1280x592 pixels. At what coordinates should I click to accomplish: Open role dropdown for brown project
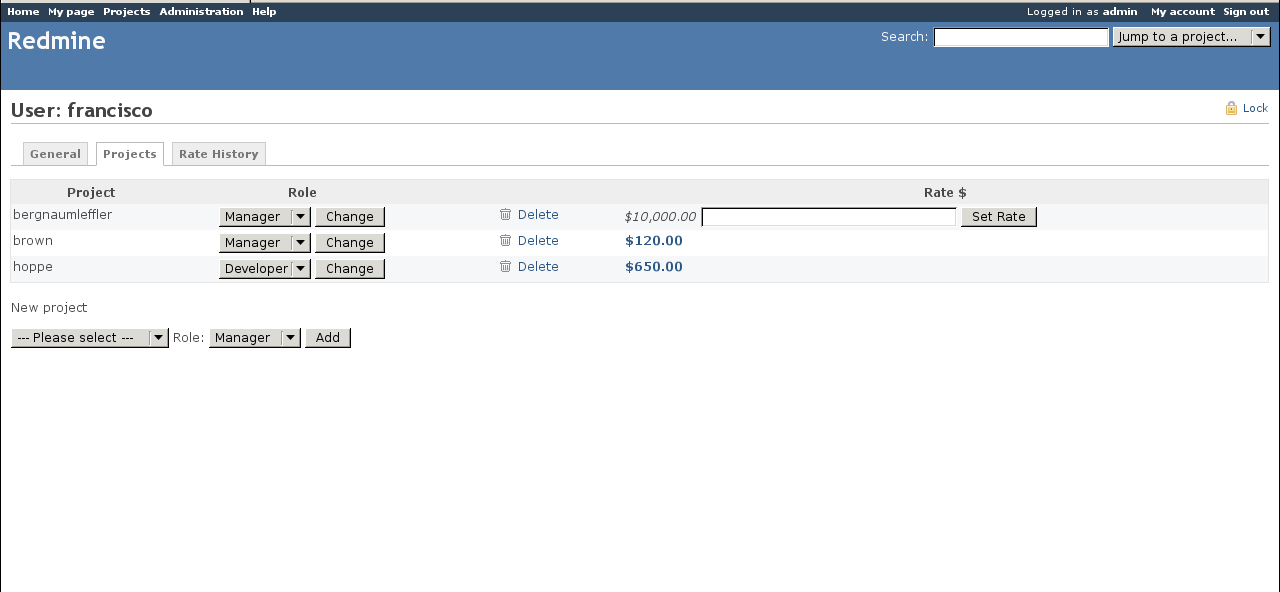pyautogui.click(x=265, y=242)
